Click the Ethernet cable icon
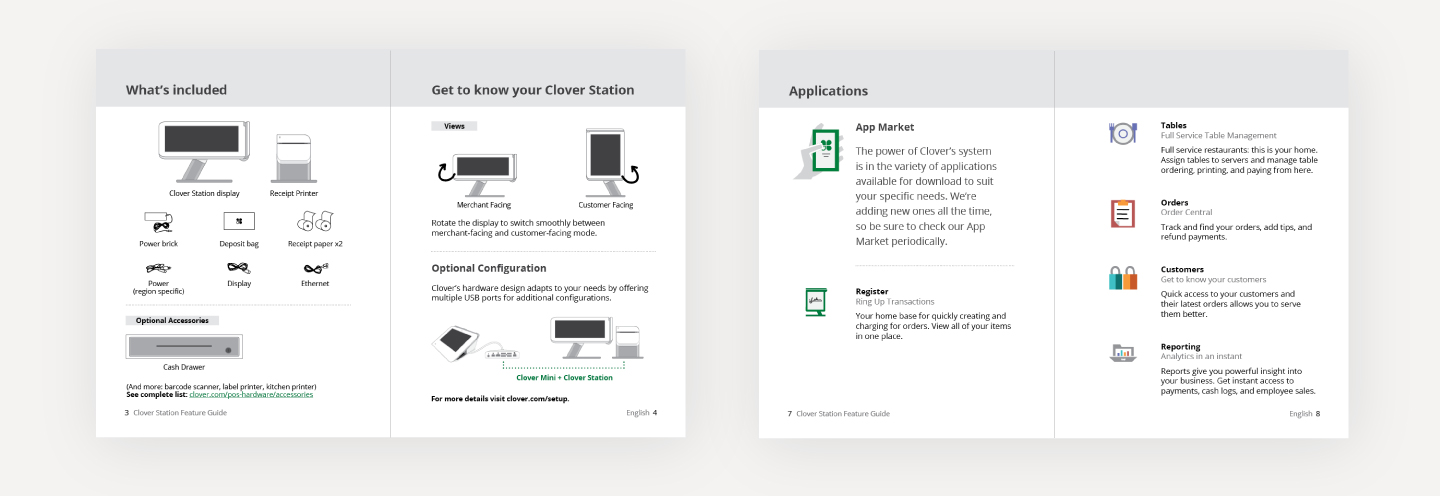Image resolution: width=1440 pixels, height=496 pixels. click(315, 268)
